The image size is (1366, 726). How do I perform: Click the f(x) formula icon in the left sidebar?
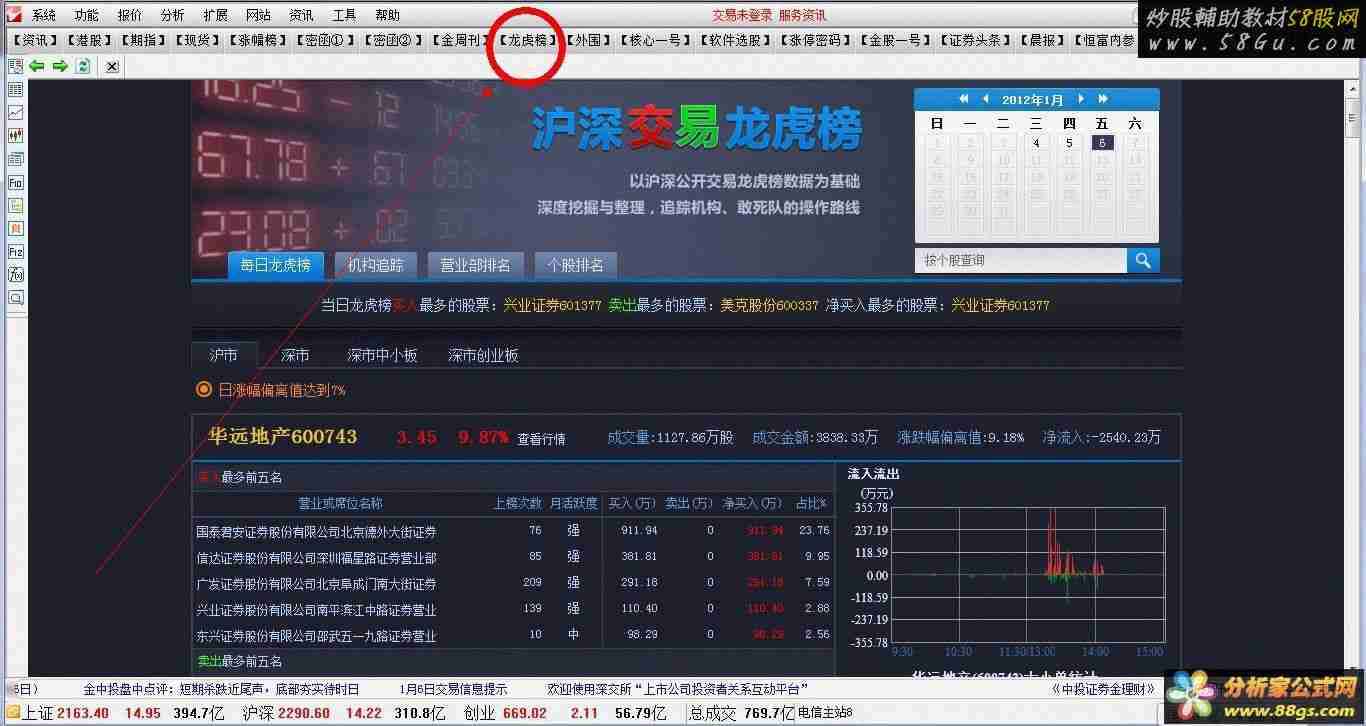pyautogui.click(x=16, y=275)
